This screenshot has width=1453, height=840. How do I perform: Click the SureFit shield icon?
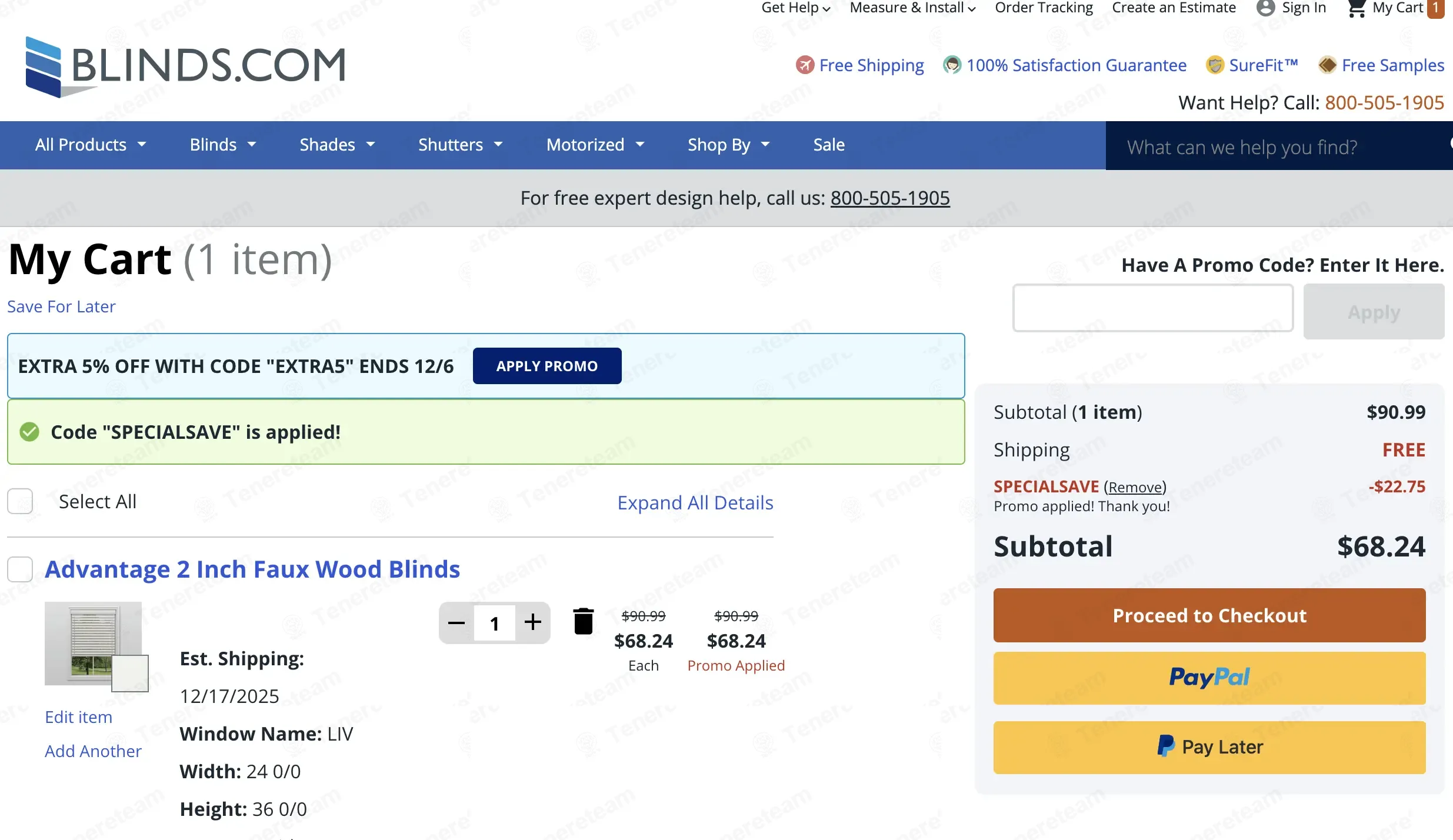click(1214, 65)
